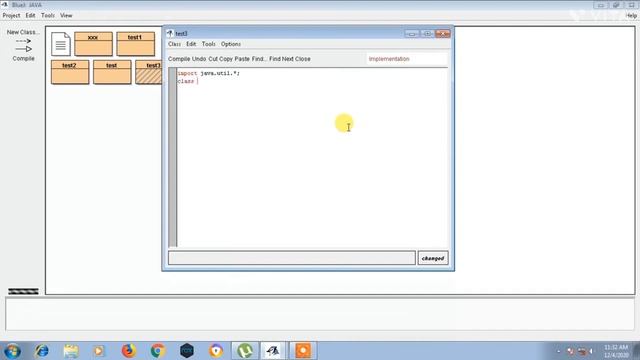Select the test2 class box

pos(70,72)
